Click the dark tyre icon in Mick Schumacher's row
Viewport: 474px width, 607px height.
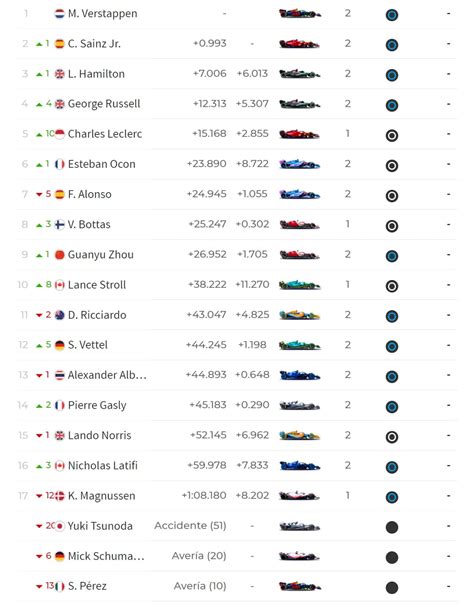(392, 557)
